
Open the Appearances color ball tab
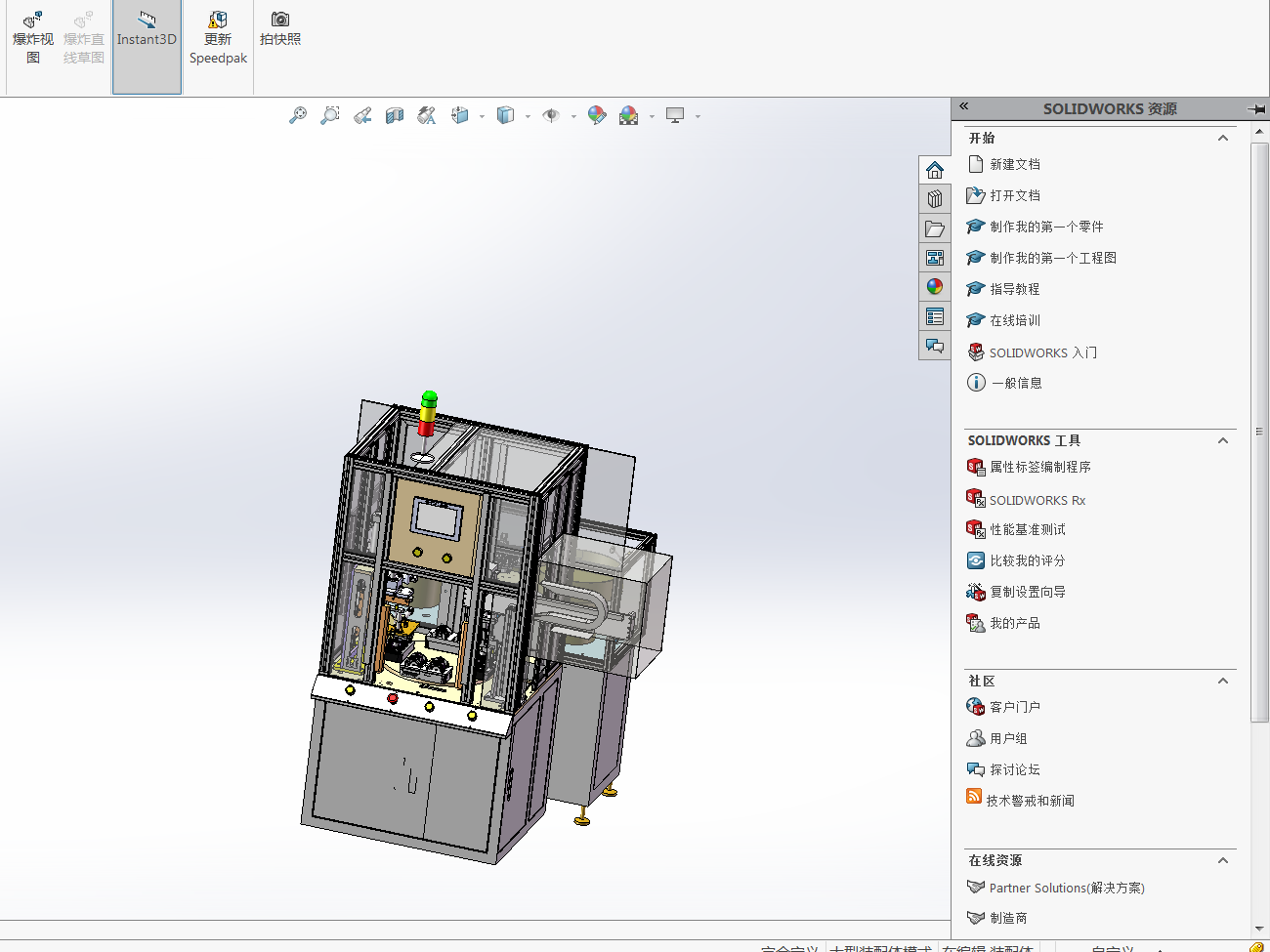coord(935,287)
